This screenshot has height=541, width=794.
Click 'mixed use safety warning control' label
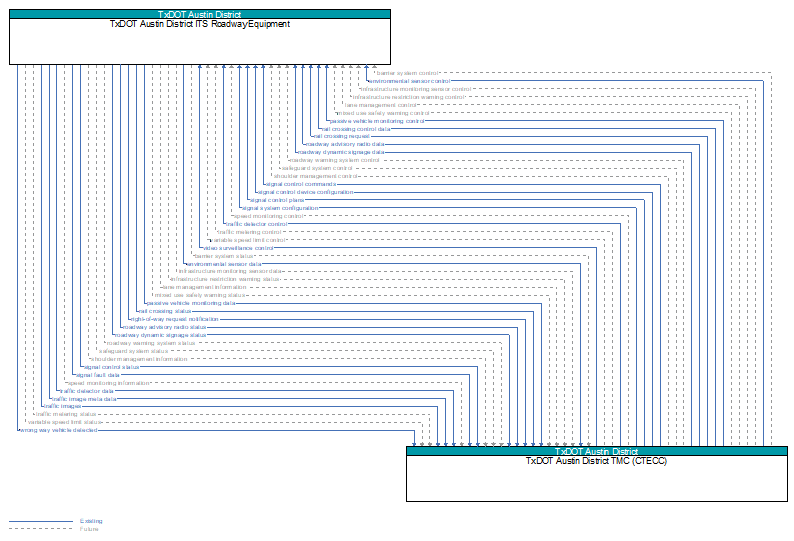point(383,113)
